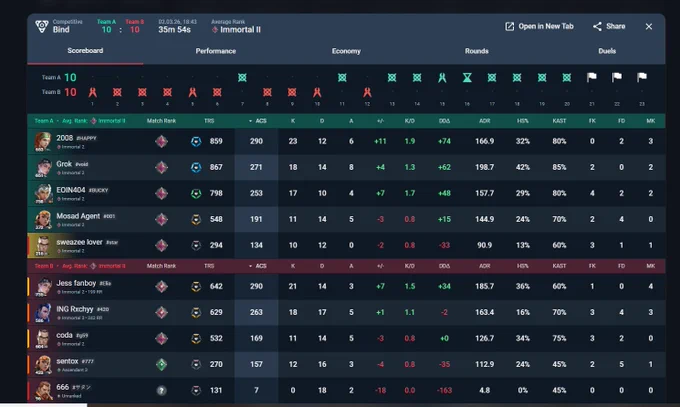Click Team A K/D column header

point(409,121)
